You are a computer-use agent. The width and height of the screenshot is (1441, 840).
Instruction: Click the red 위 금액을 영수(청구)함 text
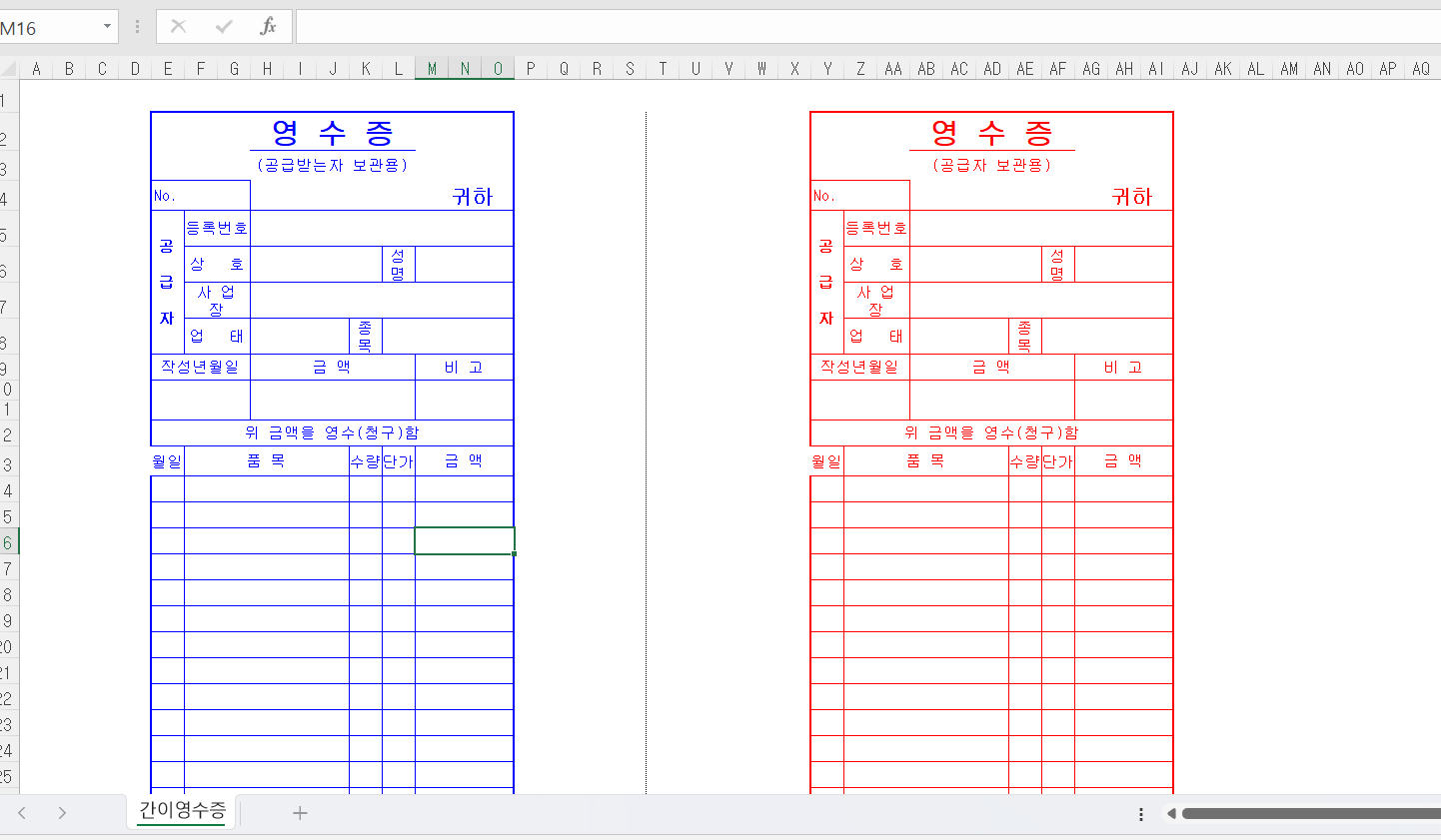coord(991,432)
